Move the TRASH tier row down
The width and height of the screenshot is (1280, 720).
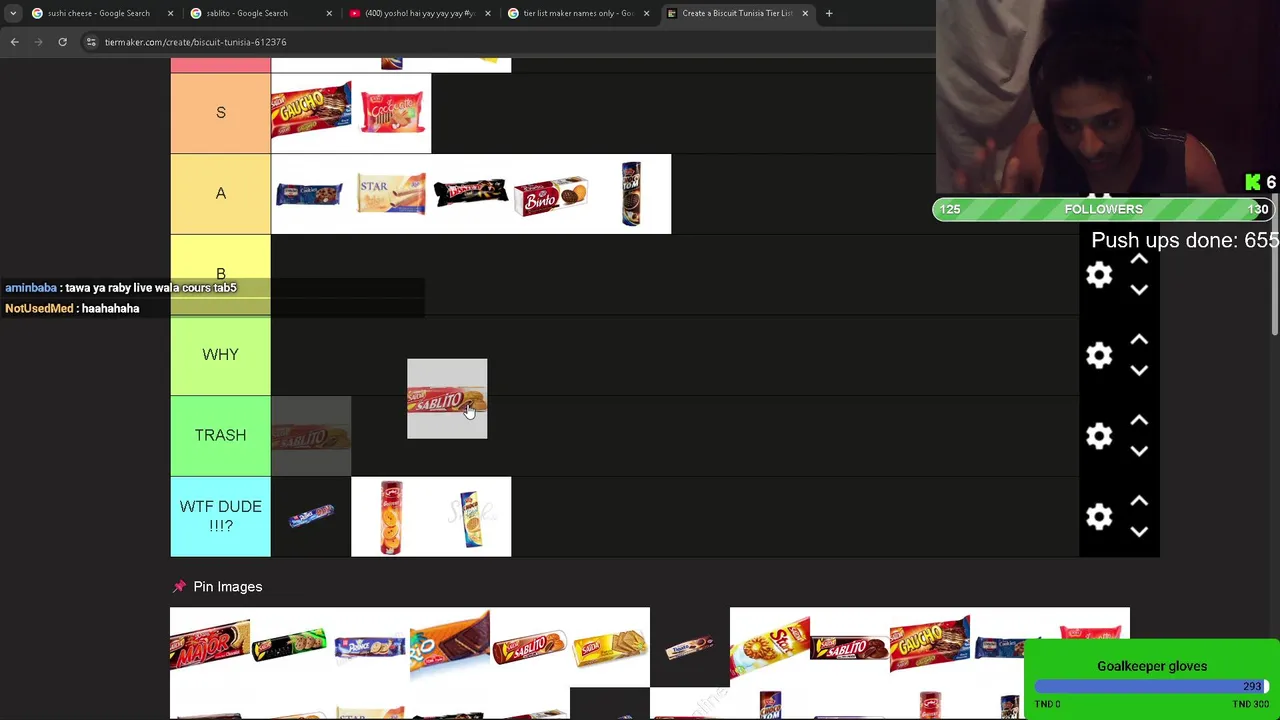[1139, 451]
